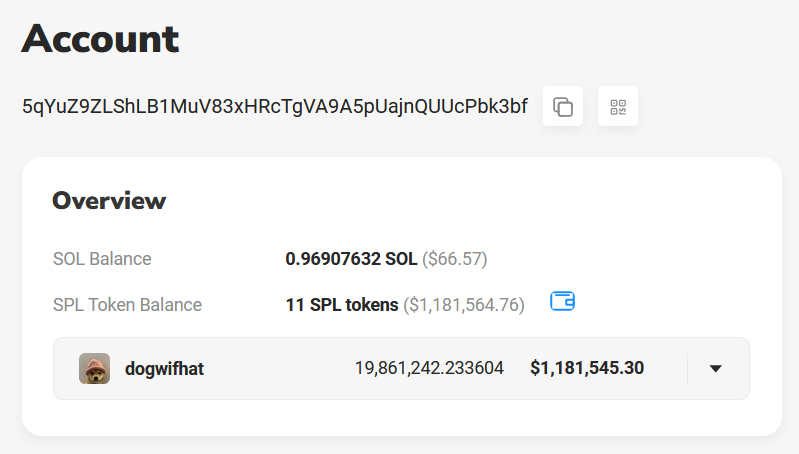Click the Overview heading
The height and width of the screenshot is (454, 799).
click(x=109, y=201)
